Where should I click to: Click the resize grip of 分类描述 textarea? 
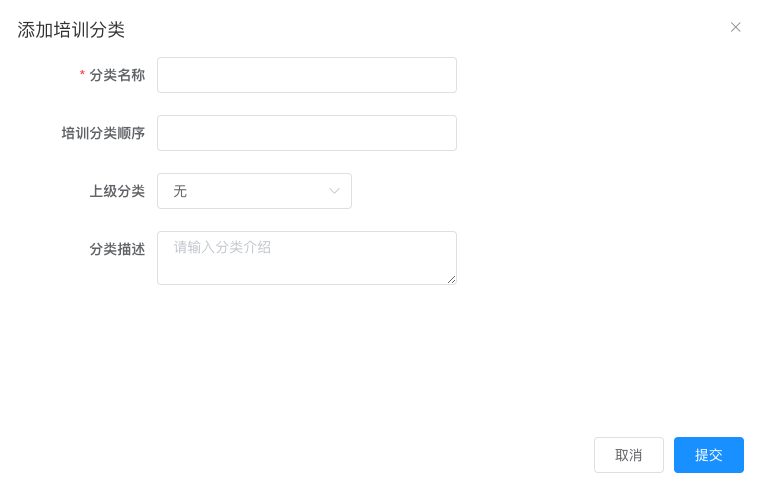click(451, 279)
